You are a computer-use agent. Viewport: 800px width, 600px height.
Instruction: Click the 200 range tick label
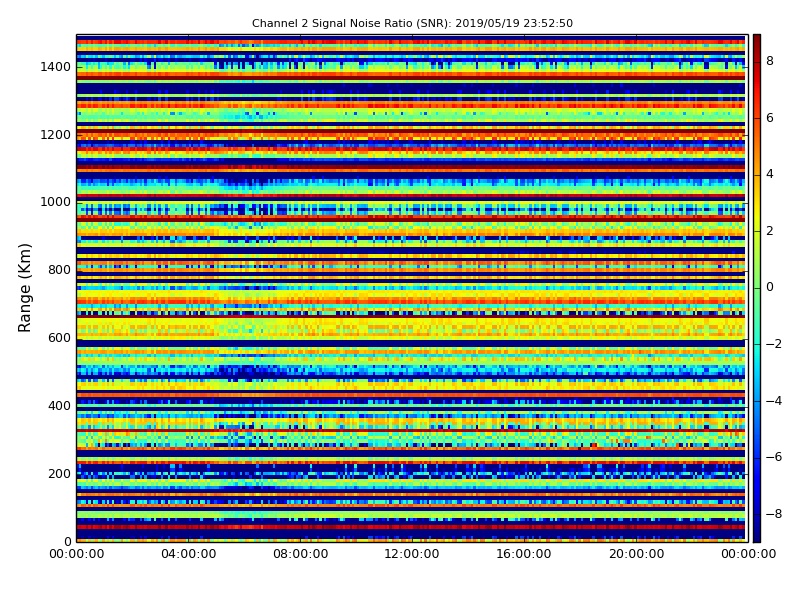pyautogui.click(x=59, y=473)
